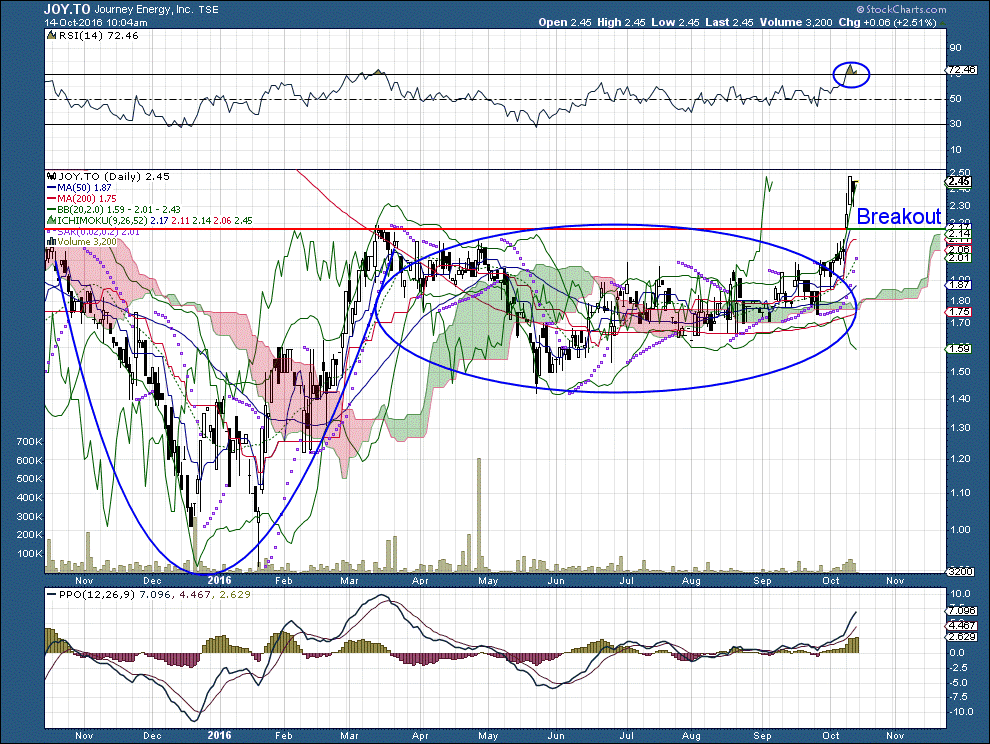Click the High 2.45 value in header

(621, 23)
